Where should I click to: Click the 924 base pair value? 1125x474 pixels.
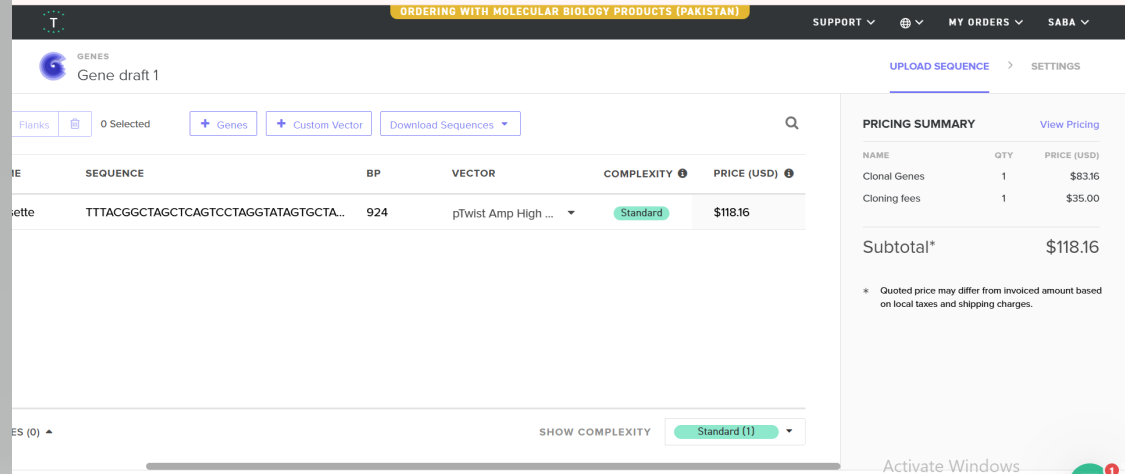[377, 213]
